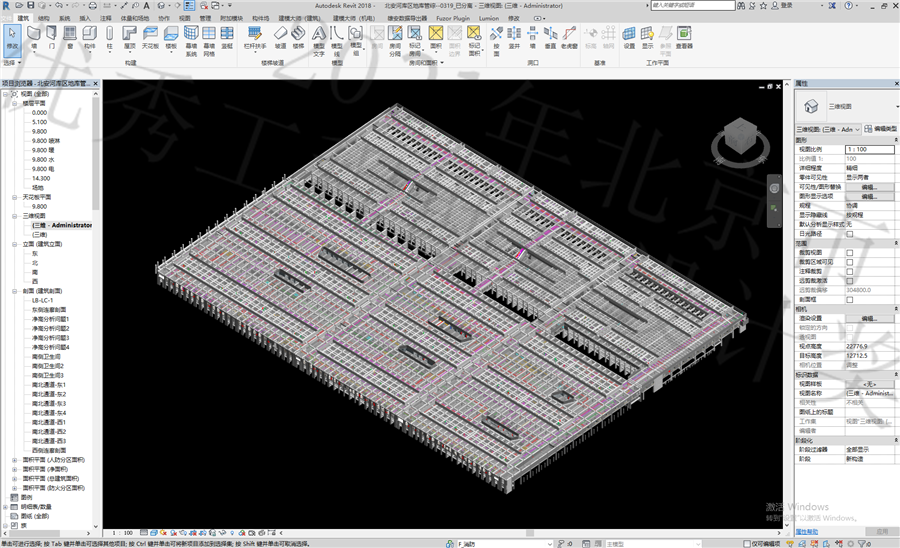Toggle the 日光路径 (Sun Path) checkbox
Image resolution: width=900 pixels, height=548 pixels.
click(850, 233)
